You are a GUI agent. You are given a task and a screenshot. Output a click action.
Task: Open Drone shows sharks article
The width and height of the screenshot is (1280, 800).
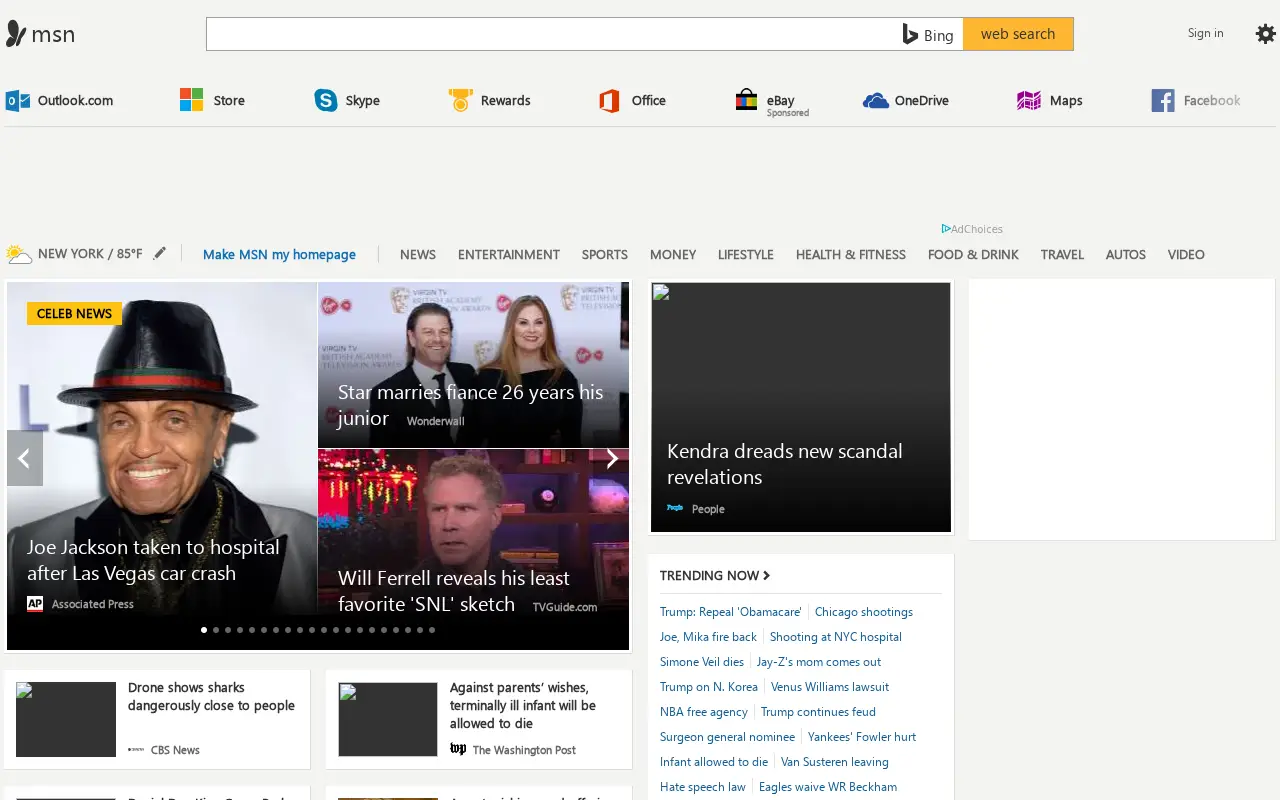[211, 696]
